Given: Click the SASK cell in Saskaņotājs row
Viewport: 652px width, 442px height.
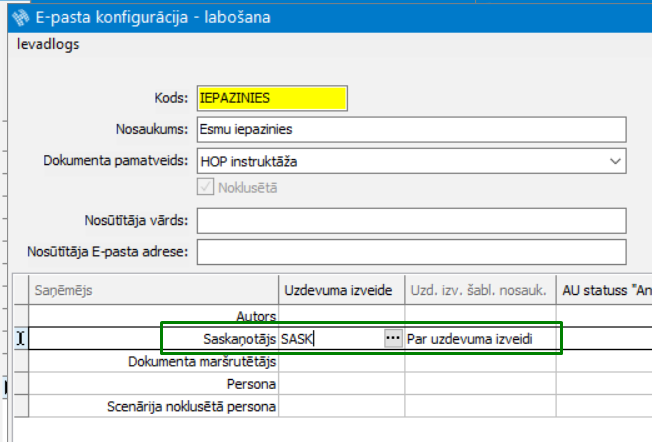Looking at the screenshot, I should 331,339.
